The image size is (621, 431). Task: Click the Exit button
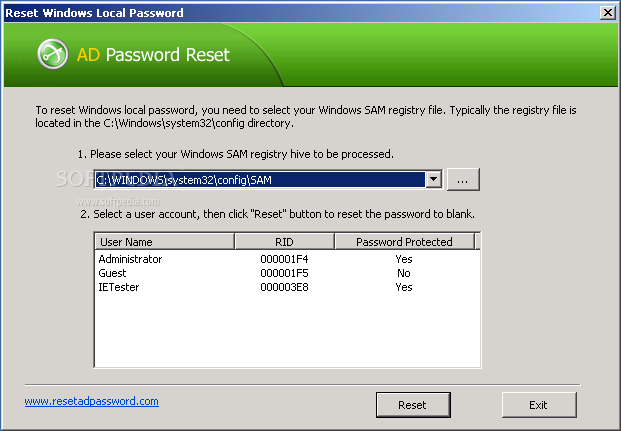539,405
